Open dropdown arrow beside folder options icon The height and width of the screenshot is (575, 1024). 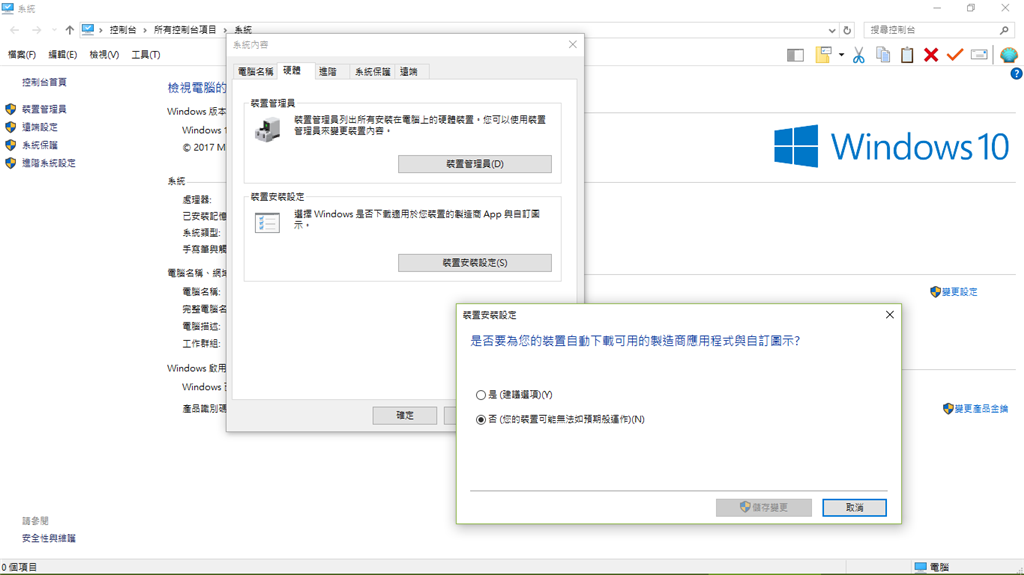coord(841,55)
